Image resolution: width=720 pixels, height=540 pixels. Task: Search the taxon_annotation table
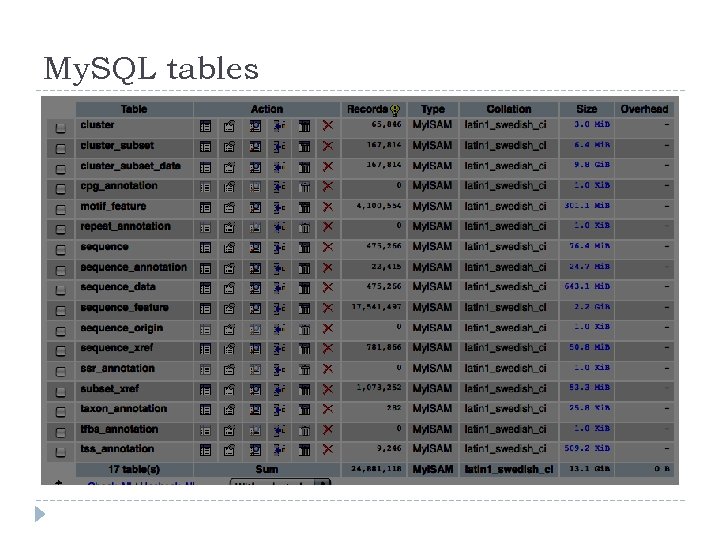tap(255, 410)
